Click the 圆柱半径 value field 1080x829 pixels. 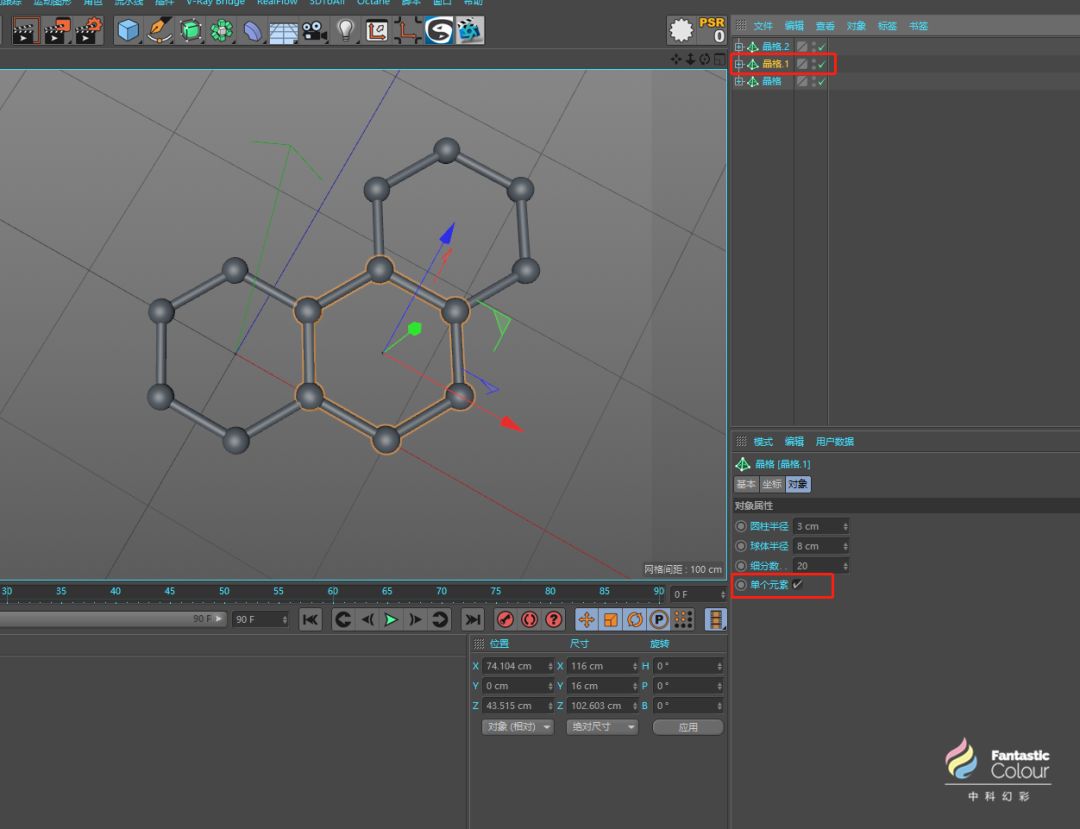[818, 526]
